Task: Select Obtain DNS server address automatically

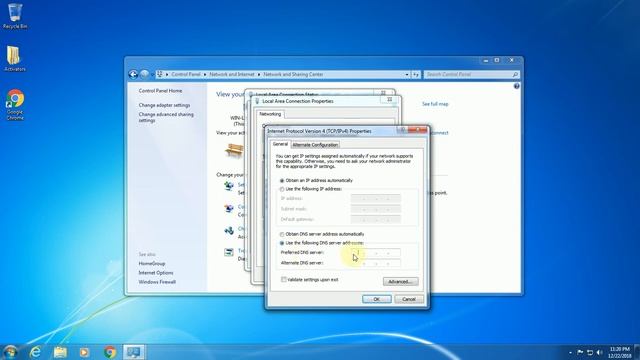Action: (x=282, y=234)
